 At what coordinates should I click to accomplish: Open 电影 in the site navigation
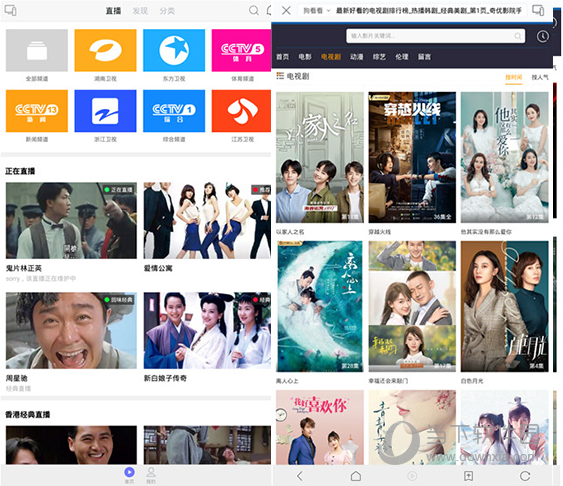pyautogui.click(x=305, y=57)
